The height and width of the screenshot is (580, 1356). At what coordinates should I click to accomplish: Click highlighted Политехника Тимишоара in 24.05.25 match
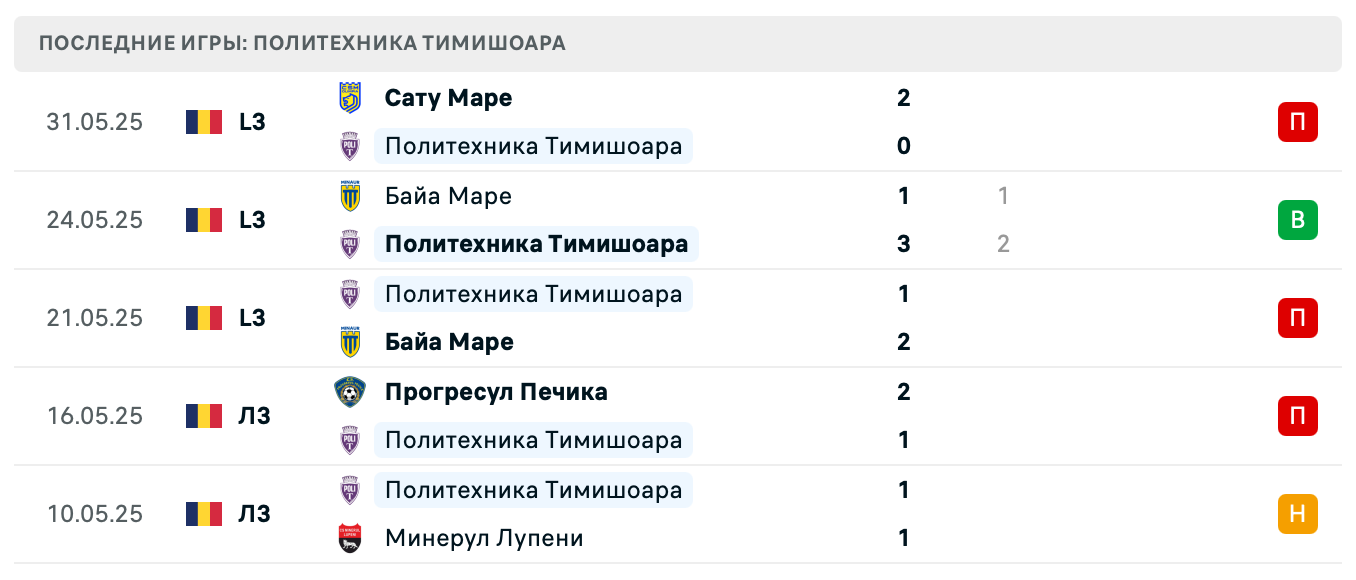pyautogui.click(x=536, y=243)
